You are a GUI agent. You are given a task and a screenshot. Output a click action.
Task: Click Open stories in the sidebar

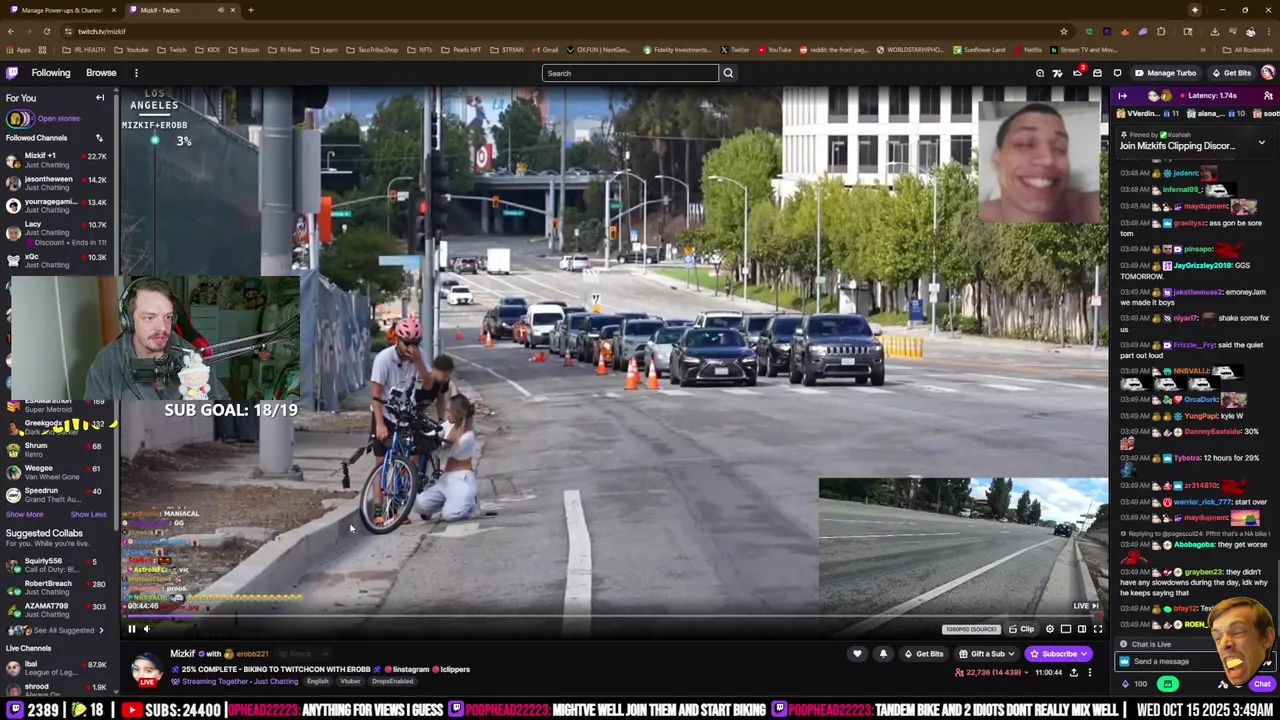[x=59, y=118]
